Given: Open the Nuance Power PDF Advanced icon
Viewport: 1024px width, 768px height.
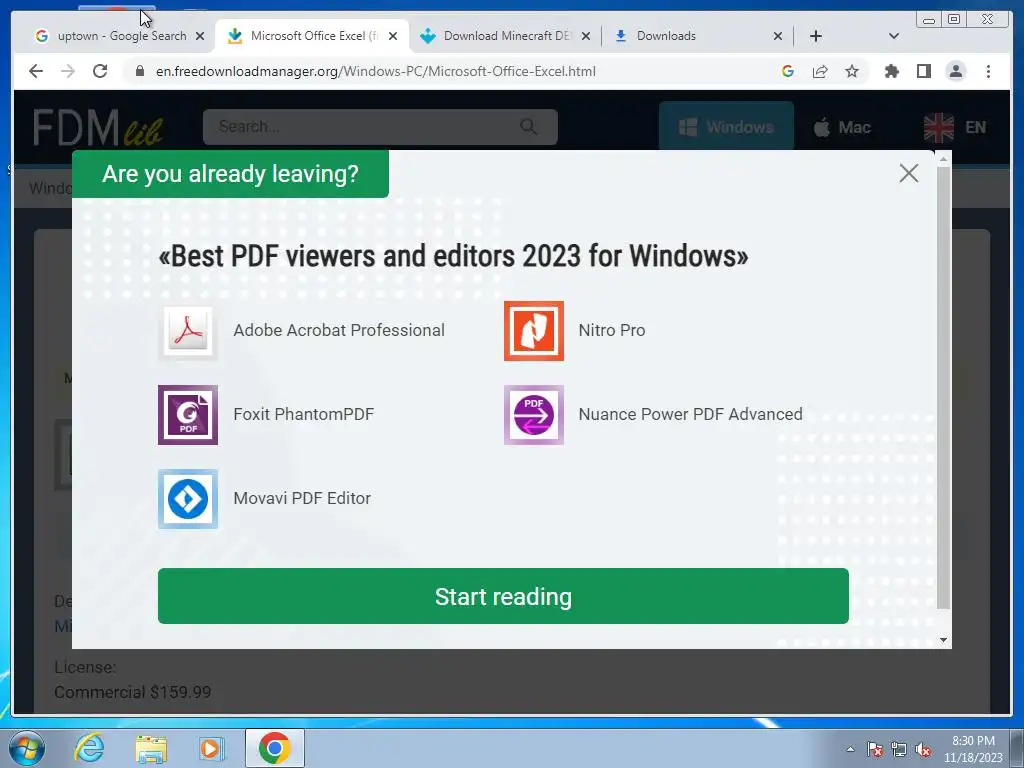Looking at the screenshot, I should coord(534,415).
